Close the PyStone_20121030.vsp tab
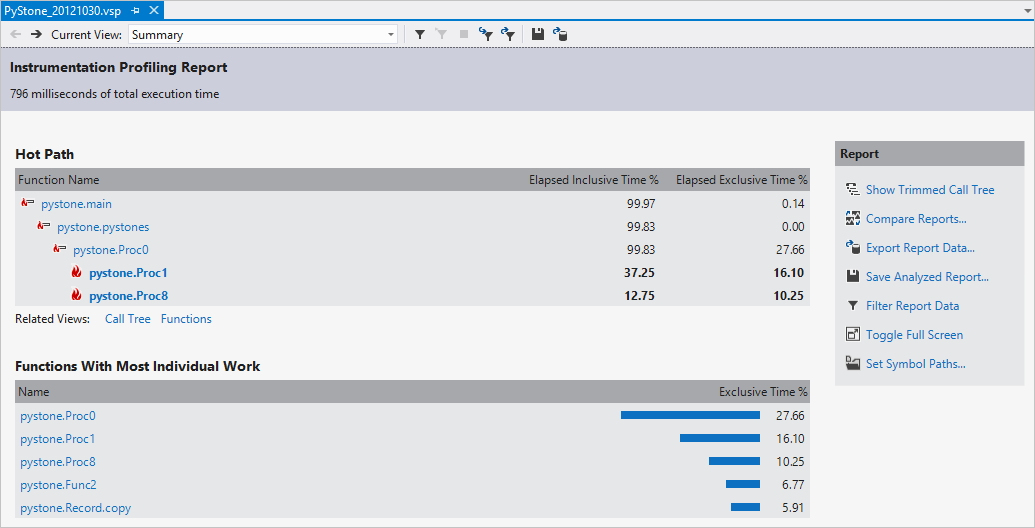Screen dimensions: 1035x528 154,9
